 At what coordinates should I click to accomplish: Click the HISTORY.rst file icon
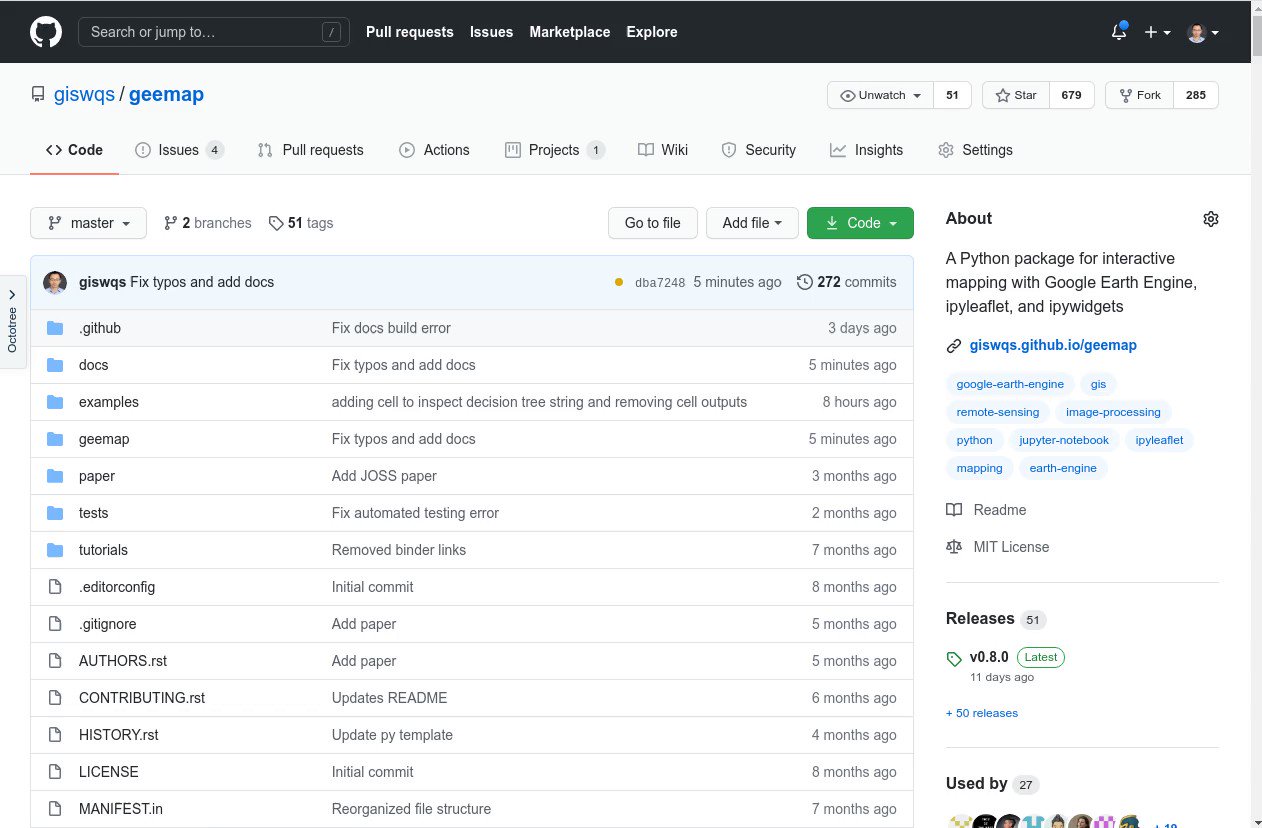tap(55, 735)
